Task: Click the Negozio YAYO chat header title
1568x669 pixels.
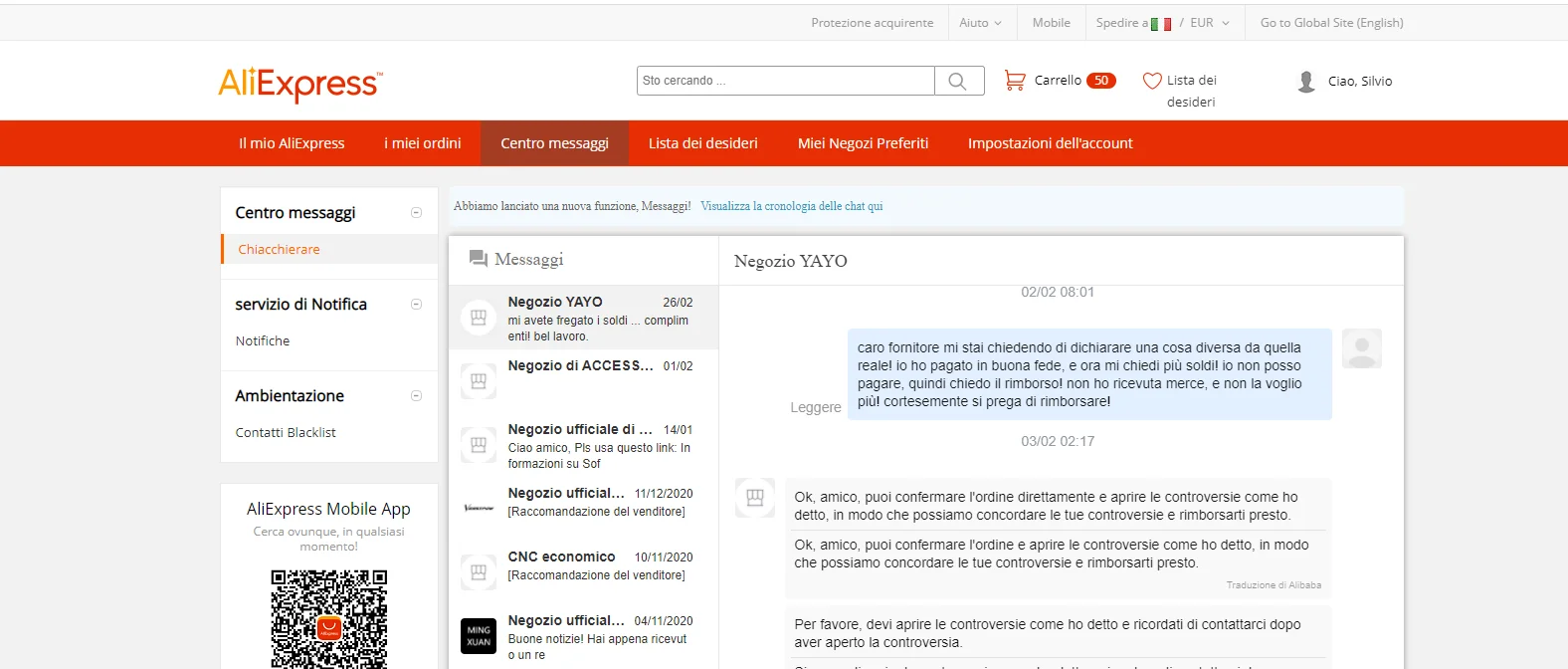Action: click(x=791, y=261)
